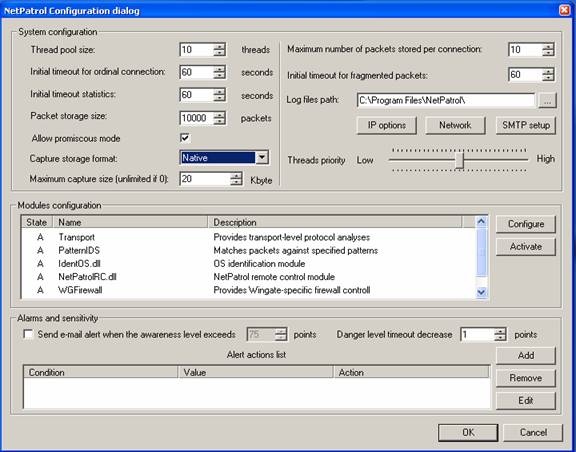Click the Description column header
Image resolution: width=576 pixels, height=452 pixels.
(335, 222)
